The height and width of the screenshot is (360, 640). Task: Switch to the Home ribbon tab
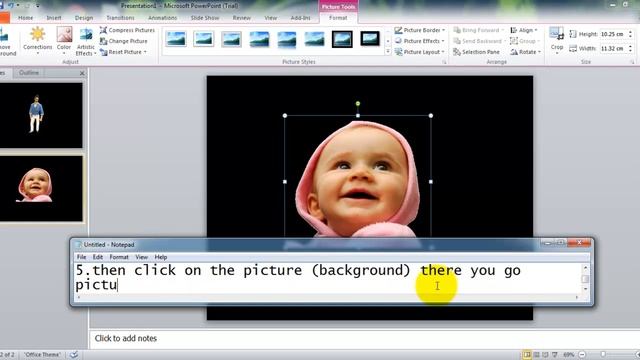(x=25, y=18)
